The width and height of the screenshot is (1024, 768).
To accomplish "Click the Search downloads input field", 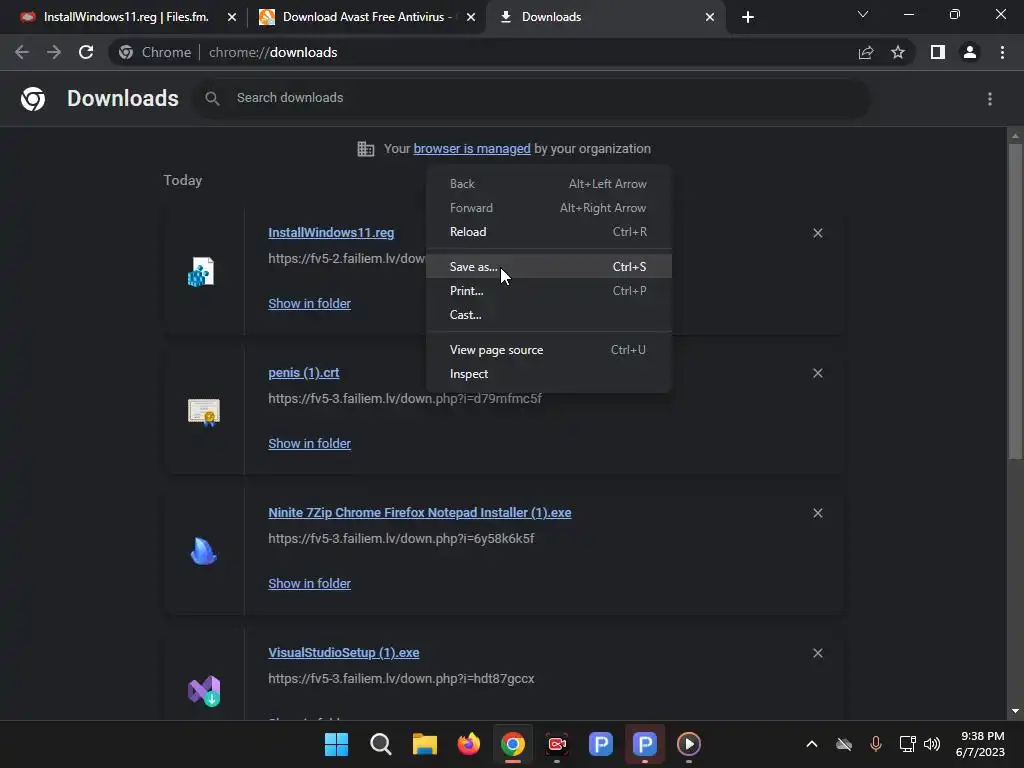I will 532,98.
